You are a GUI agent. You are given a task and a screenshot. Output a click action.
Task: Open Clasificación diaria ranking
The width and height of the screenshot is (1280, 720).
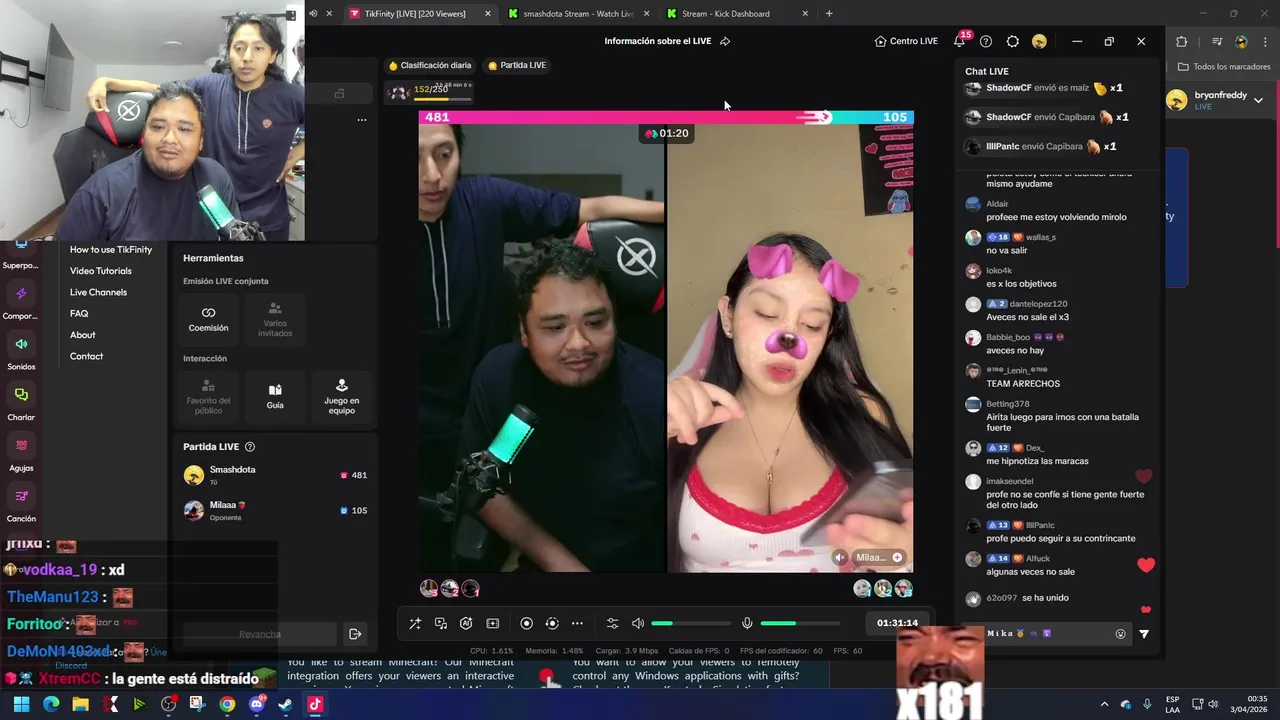pos(430,65)
